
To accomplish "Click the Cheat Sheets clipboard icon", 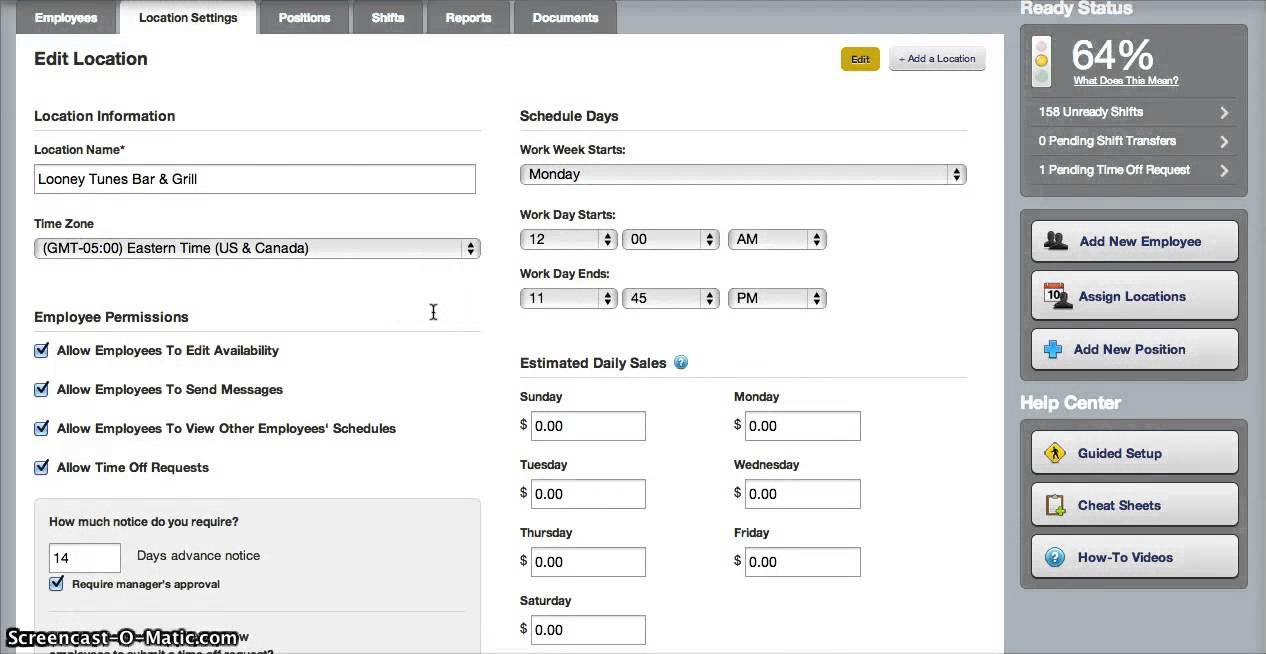I will [1055, 505].
